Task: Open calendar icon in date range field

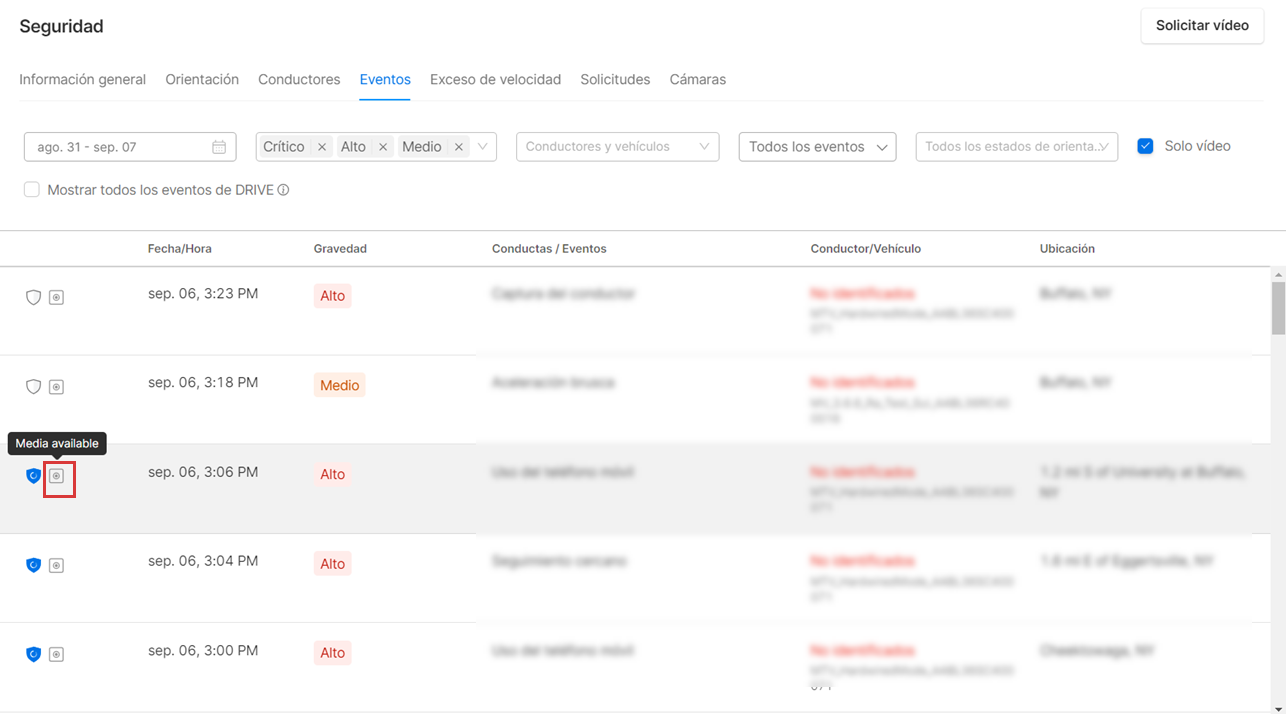Action: tap(219, 147)
